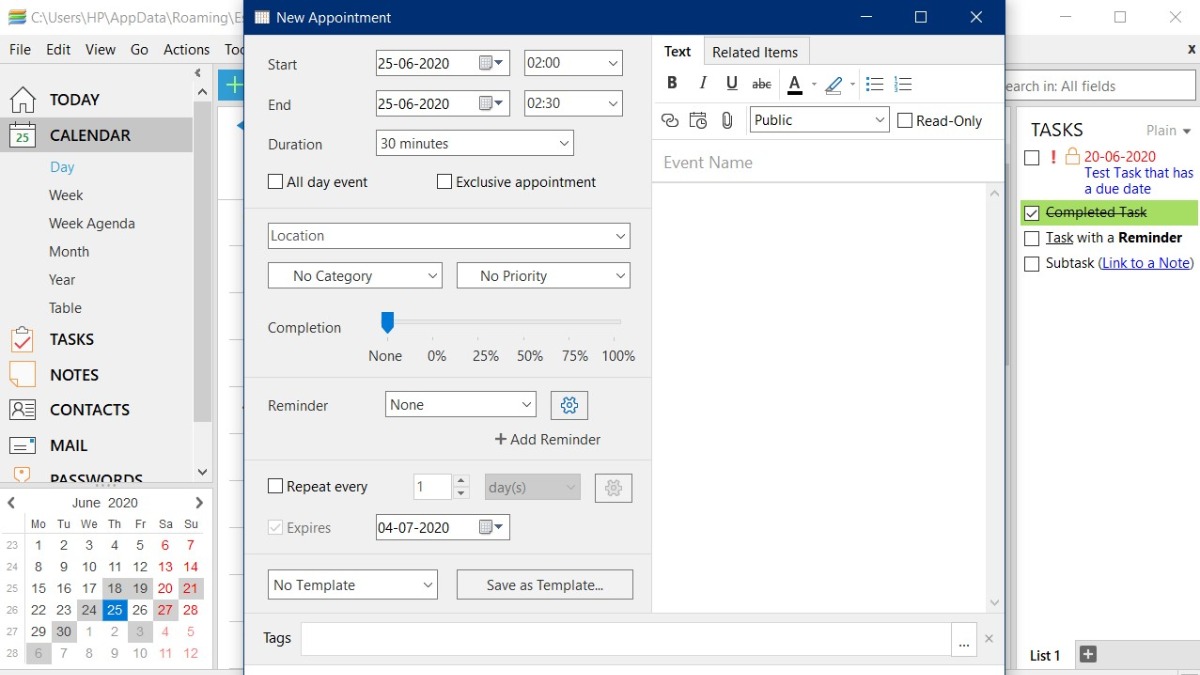Tick the Exclusive appointment checkbox
The height and width of the screenshot is (675, 1200).
pos(444,182)
